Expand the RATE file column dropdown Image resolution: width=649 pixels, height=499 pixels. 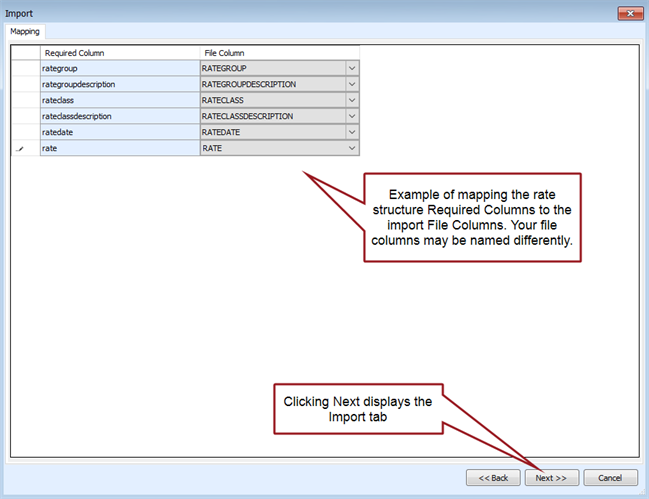[x=351, y=148]
